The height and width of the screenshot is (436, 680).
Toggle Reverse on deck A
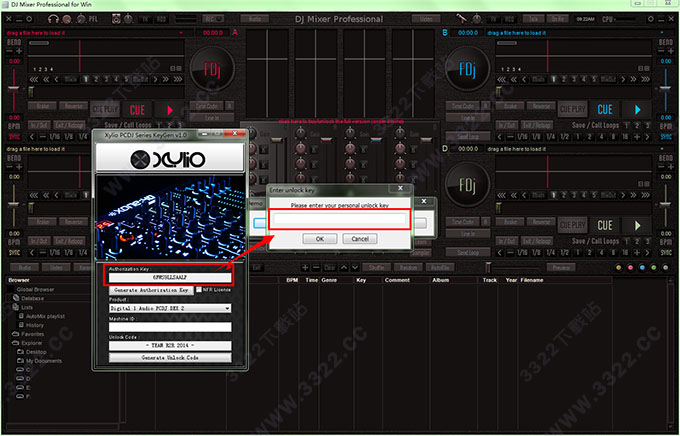pos(74,106)
